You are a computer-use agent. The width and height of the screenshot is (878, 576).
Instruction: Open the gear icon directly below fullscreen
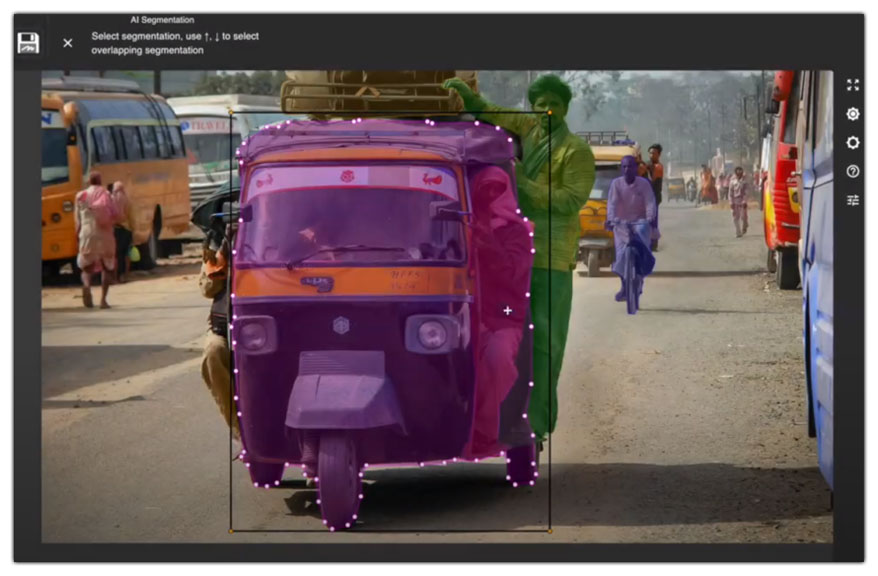(852, 114)
